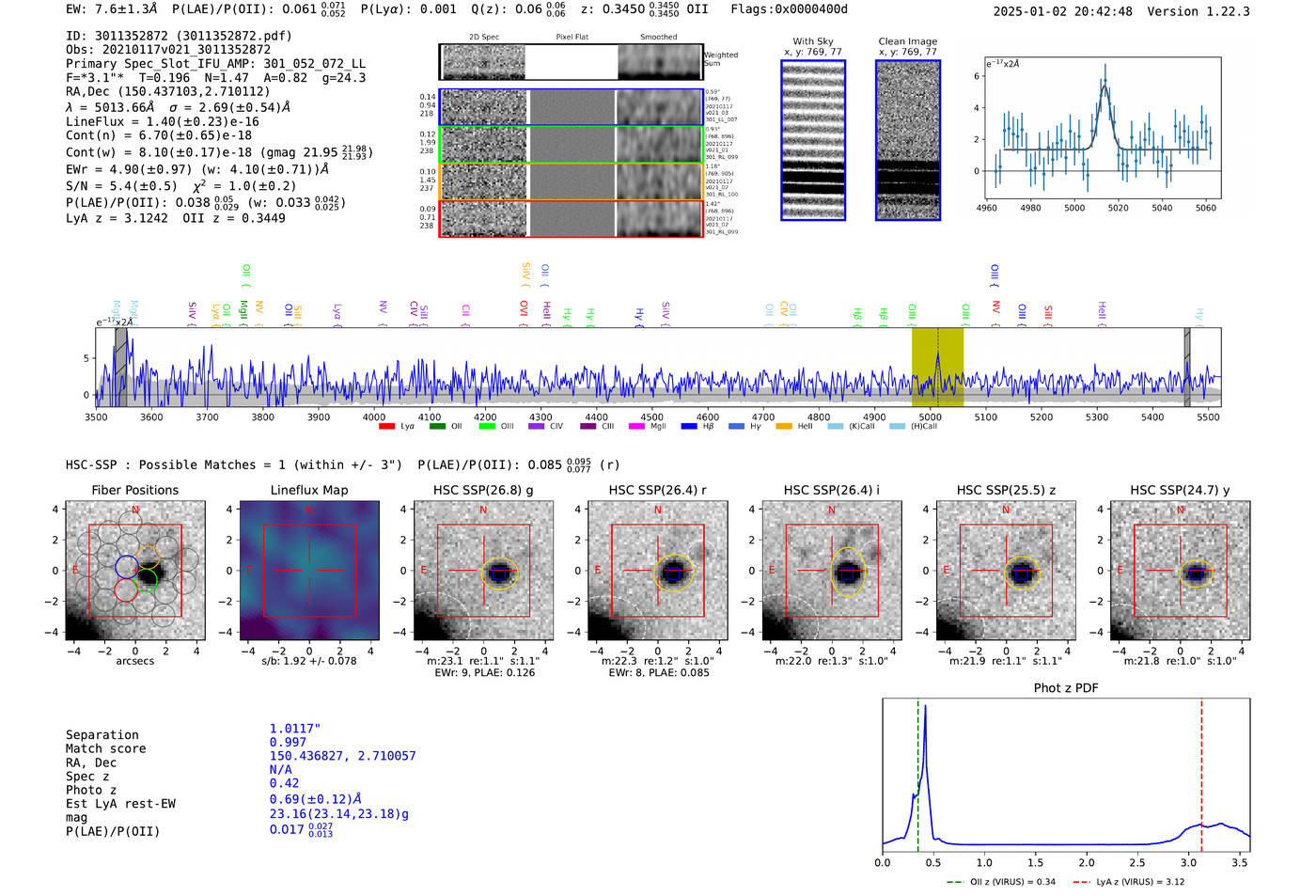Click the red Lyα legend swatch
1316x896 pixels.
[x=386, y=427]
